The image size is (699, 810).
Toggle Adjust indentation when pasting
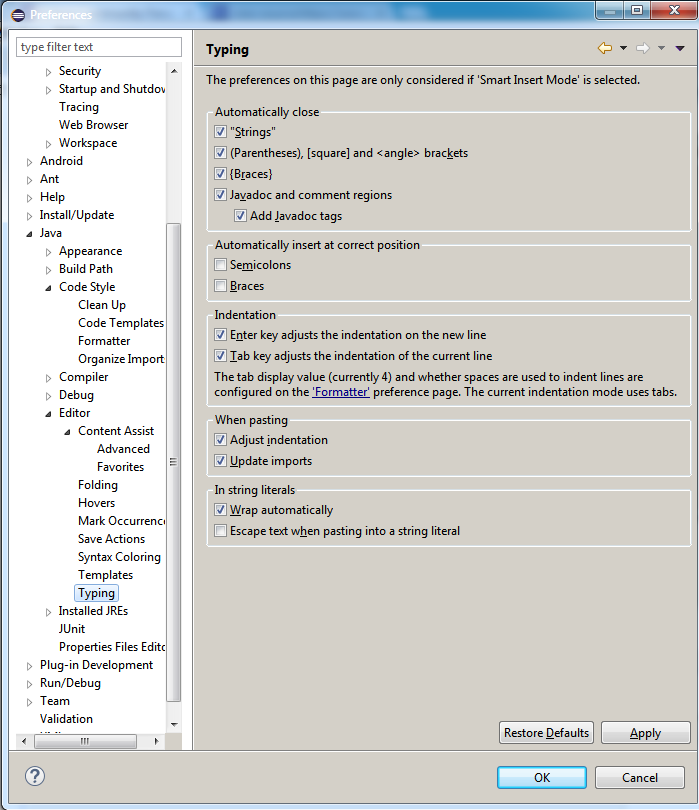pos(221,440)
